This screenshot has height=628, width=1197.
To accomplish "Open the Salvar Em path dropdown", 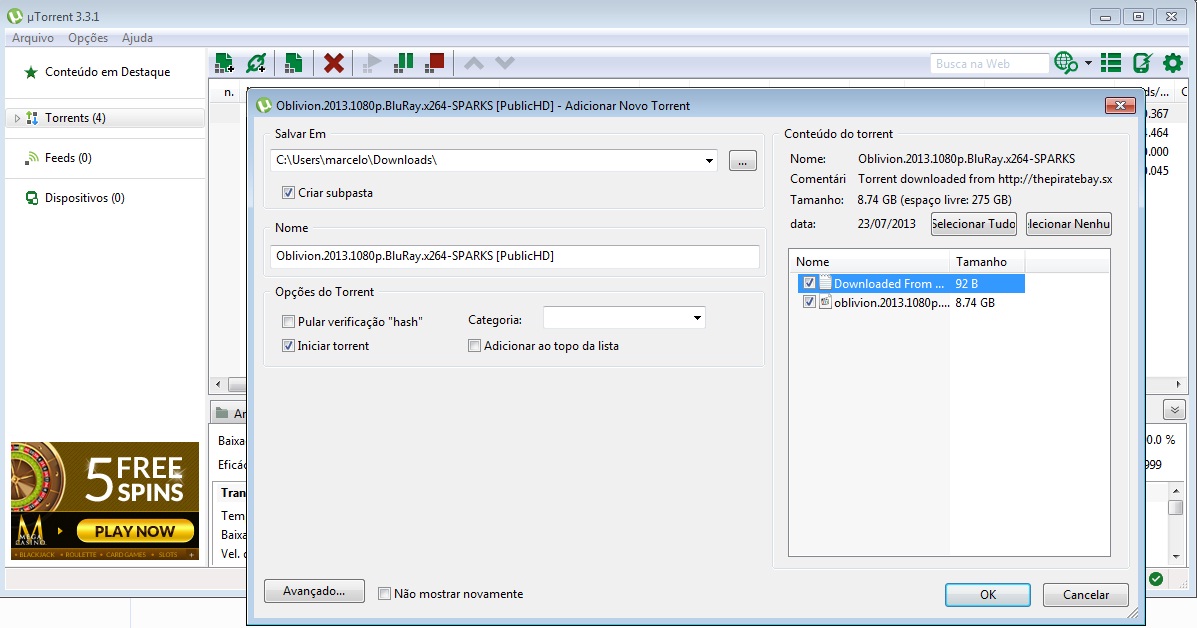I will (709, 160).
